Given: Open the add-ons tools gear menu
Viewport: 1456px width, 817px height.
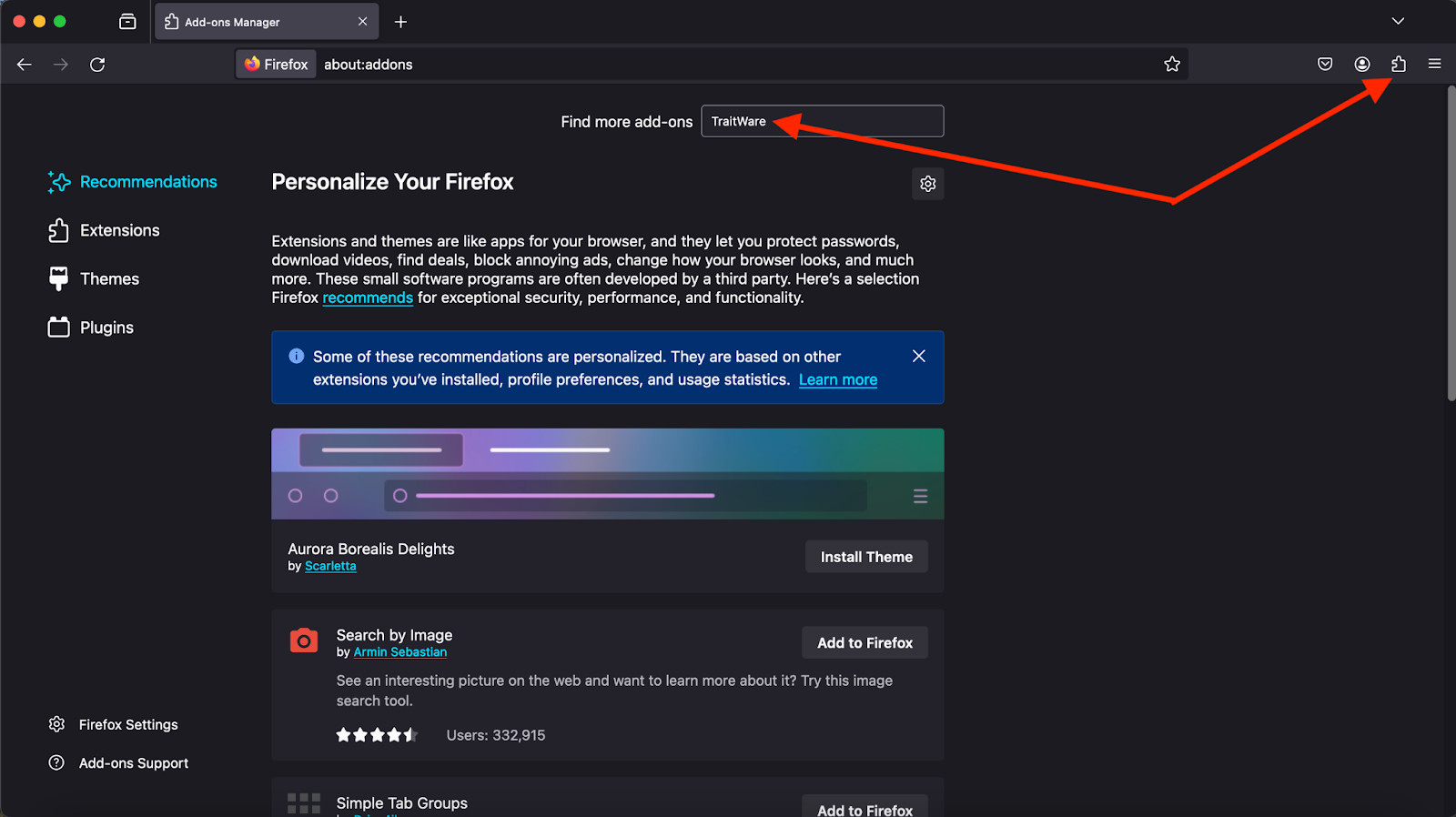Looking at the screenshot, I should click(927, 184).
